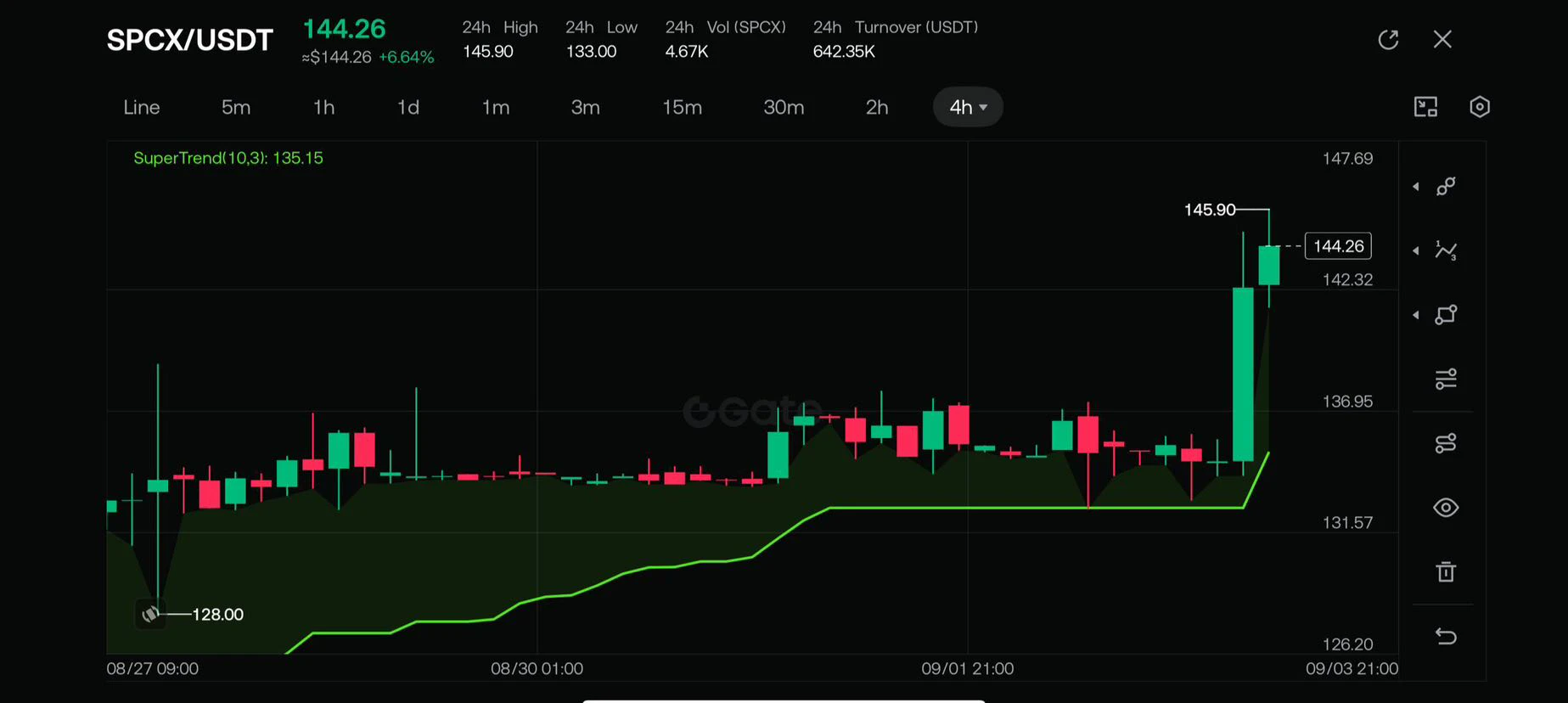1568x703 pixels.
Task: Expand the shape tool options arrow
Action: point(1416,315)
